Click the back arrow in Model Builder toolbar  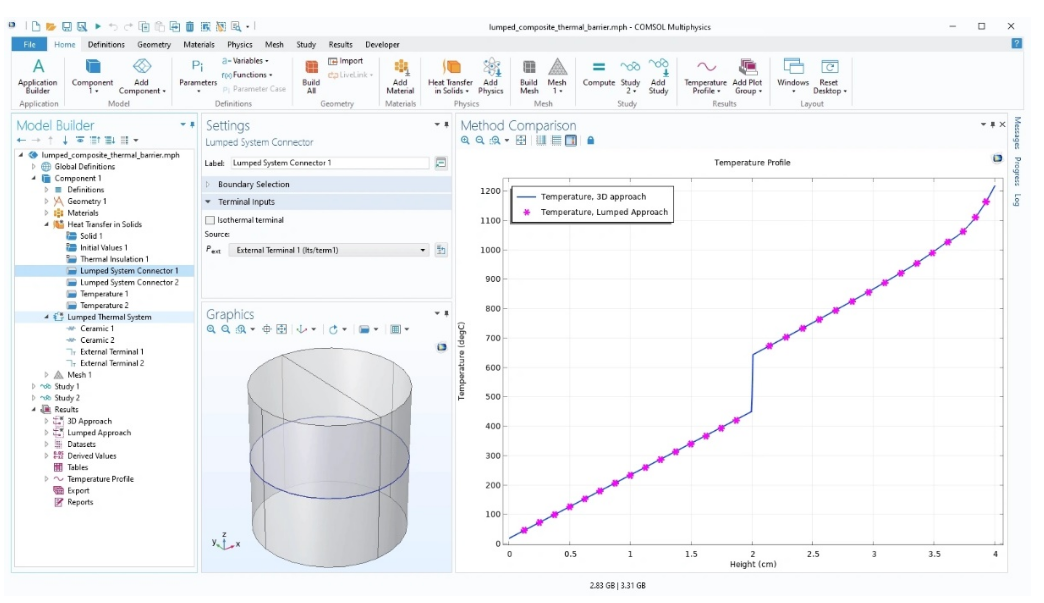click(x=21, y=140)
